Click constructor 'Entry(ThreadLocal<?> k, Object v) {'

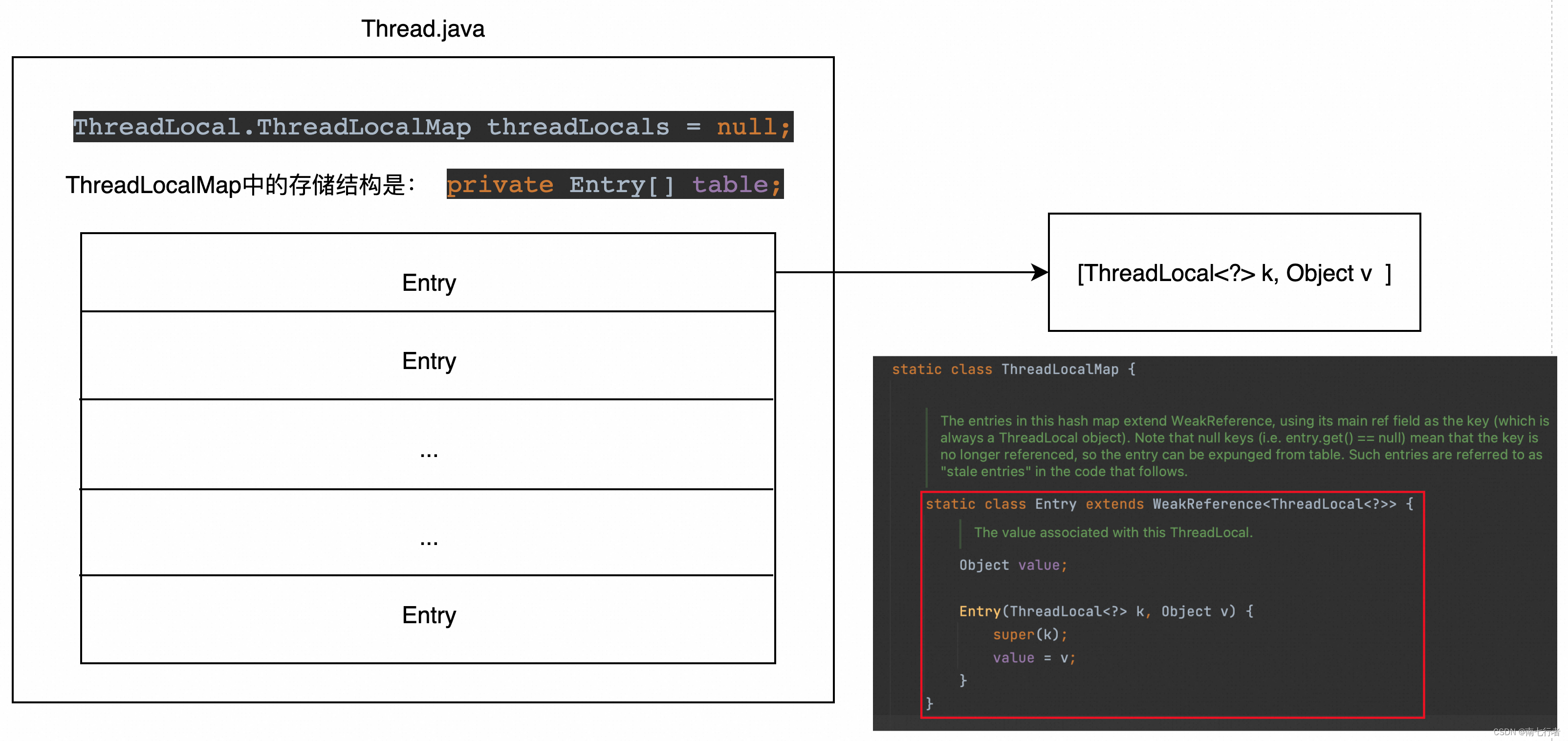coord(1106,611)
